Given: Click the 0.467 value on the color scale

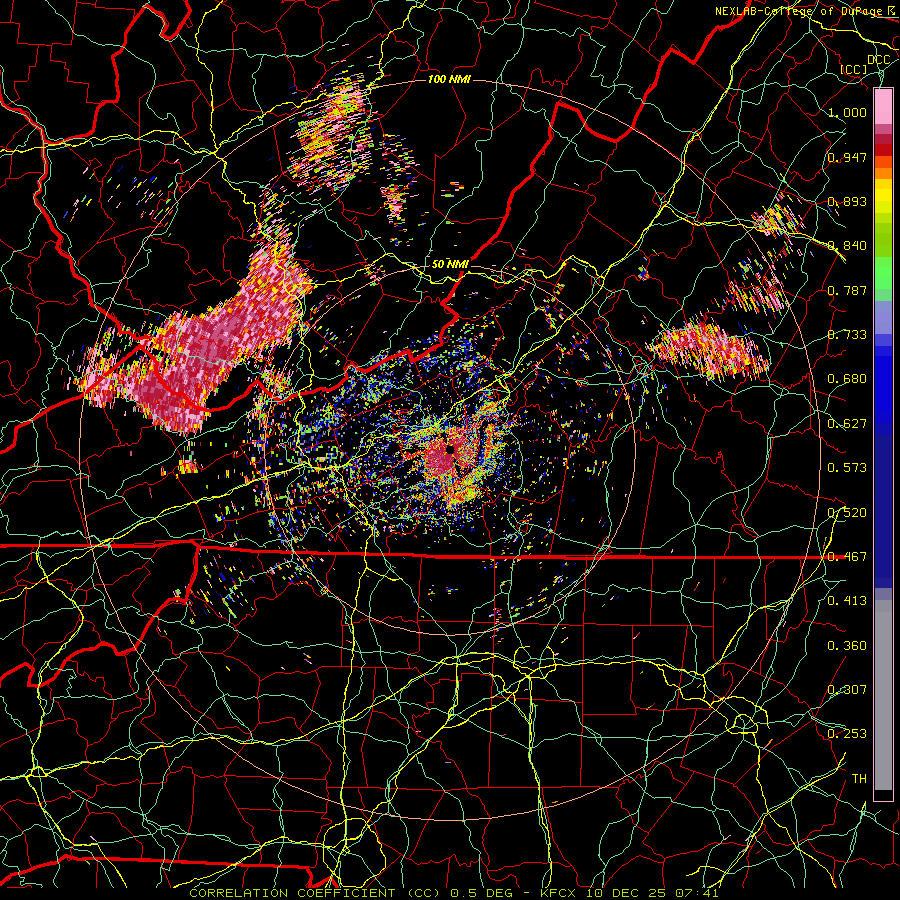Looking at the screenshot, I should coord(847,557).
